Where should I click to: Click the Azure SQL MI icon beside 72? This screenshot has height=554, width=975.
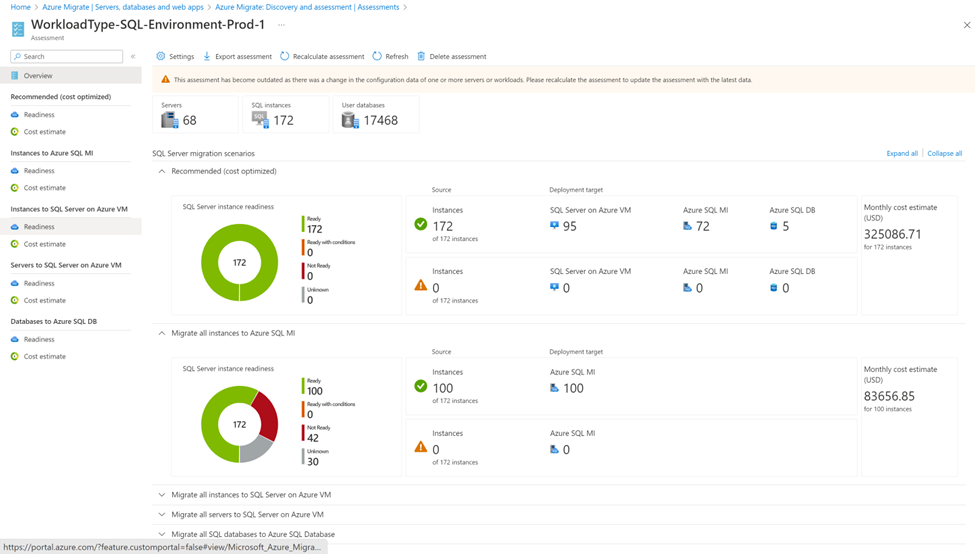687,226
